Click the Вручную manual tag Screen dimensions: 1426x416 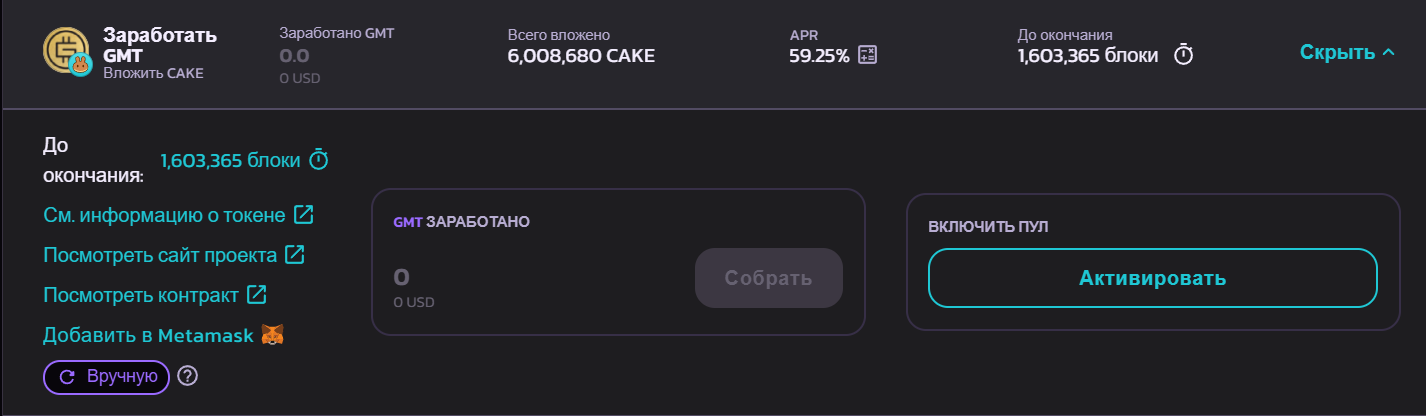(106, 377)
